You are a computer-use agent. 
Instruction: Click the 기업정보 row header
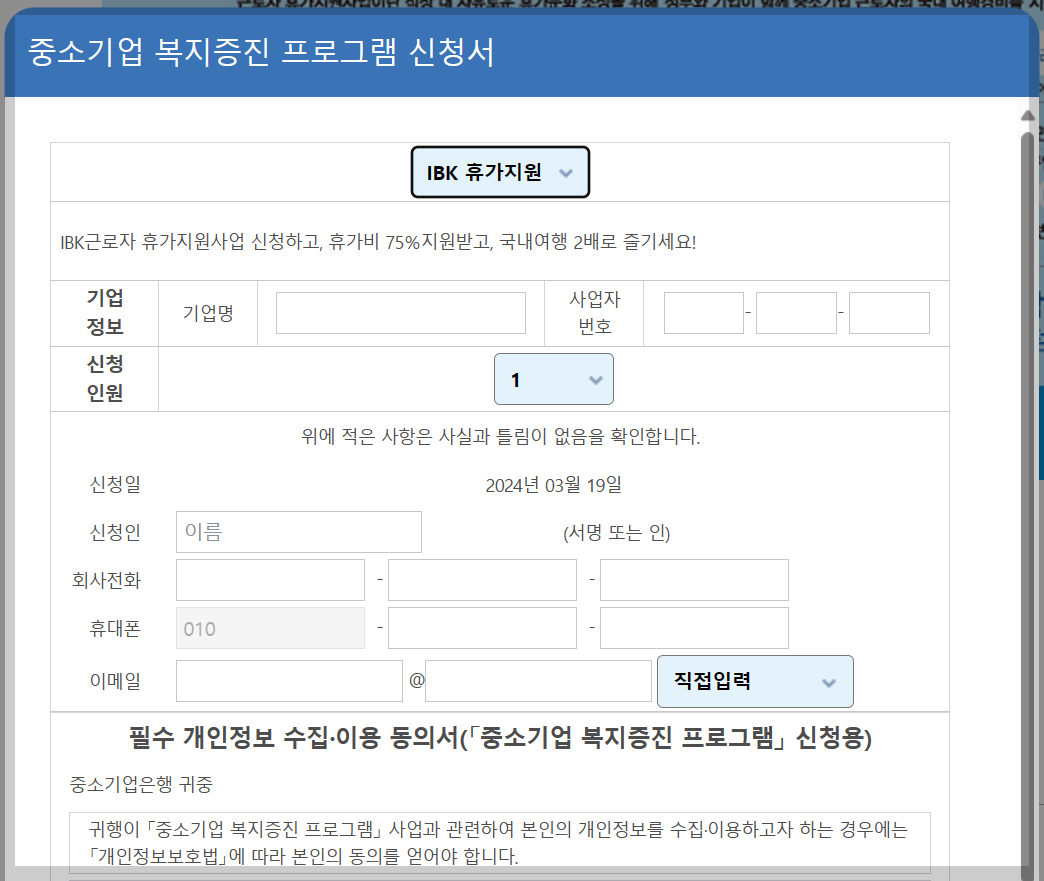tap(105, 313)
